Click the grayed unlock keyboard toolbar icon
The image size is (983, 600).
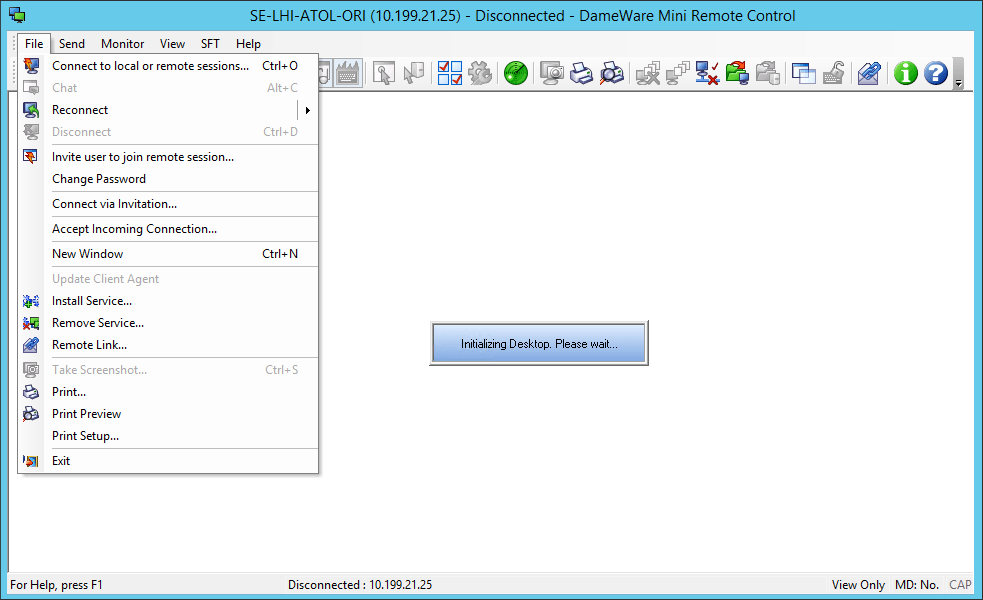click(834, 73)
